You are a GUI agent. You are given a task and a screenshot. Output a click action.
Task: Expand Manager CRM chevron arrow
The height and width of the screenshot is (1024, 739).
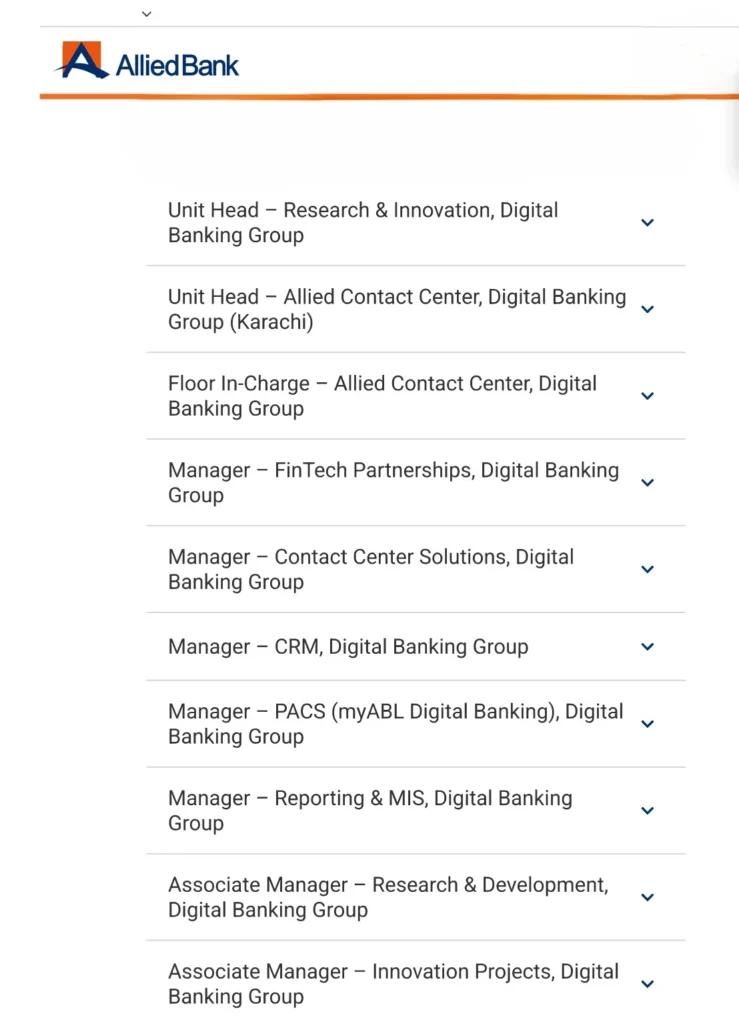pos(647,647)
